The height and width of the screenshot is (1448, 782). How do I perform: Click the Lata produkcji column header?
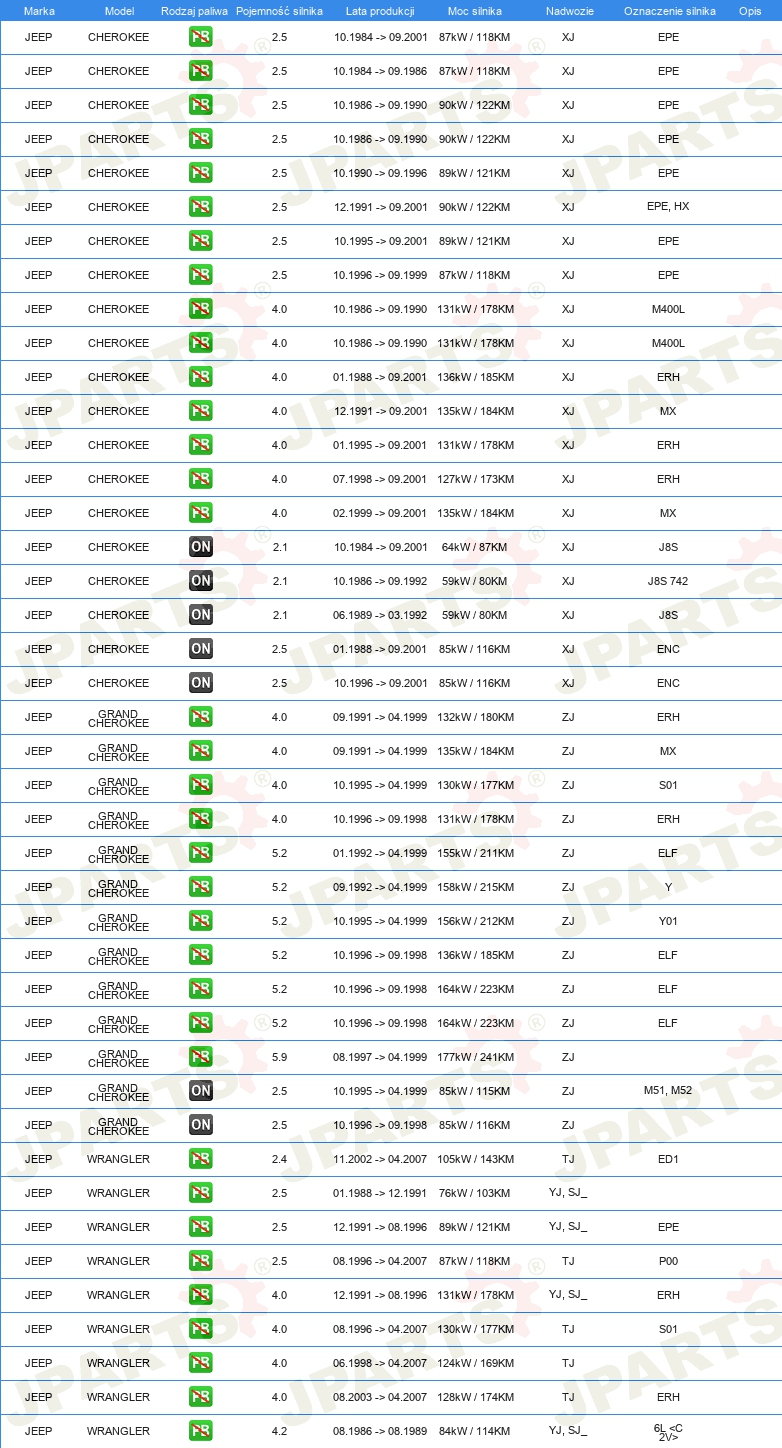[x=380, y=11]
